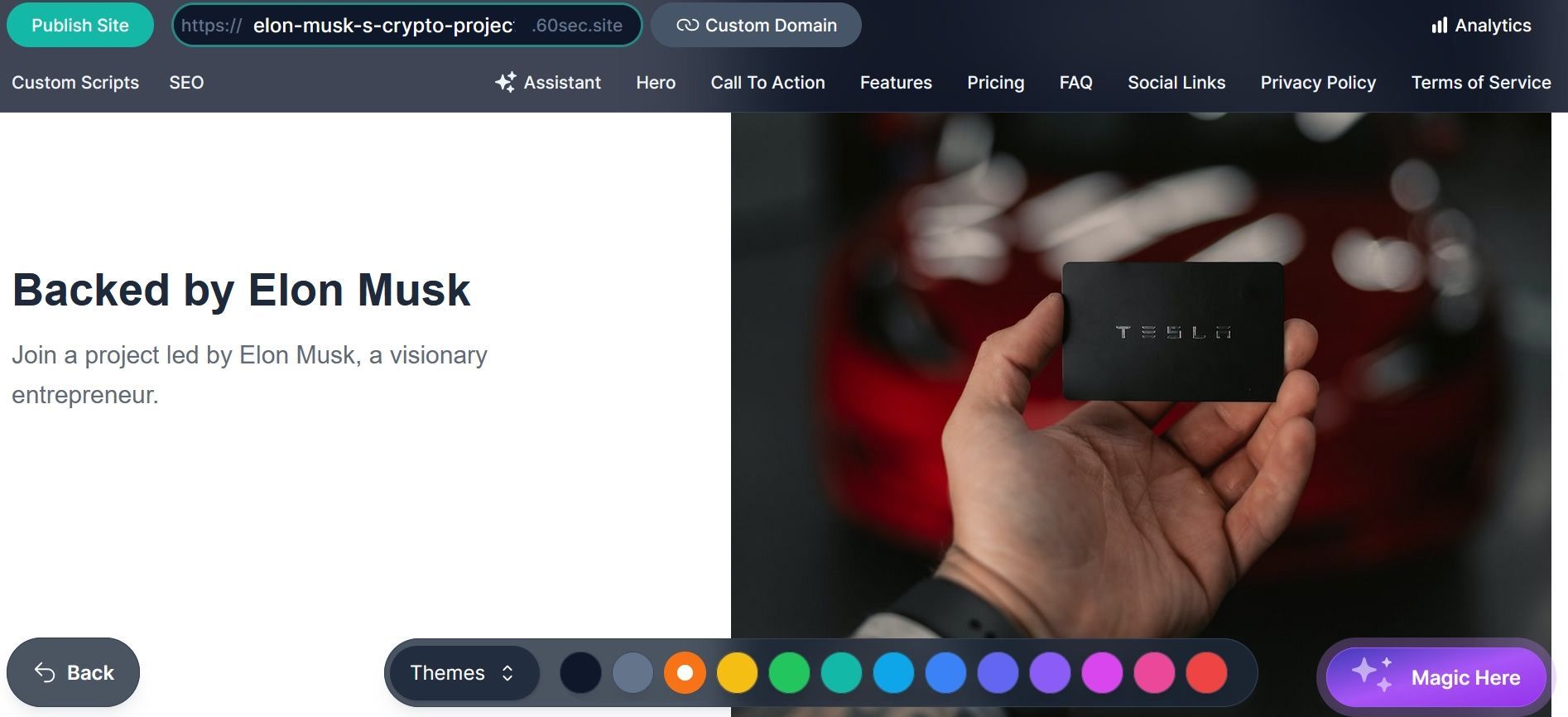
Task: Click the Custom Domain link icon
Action: (687, 25)
